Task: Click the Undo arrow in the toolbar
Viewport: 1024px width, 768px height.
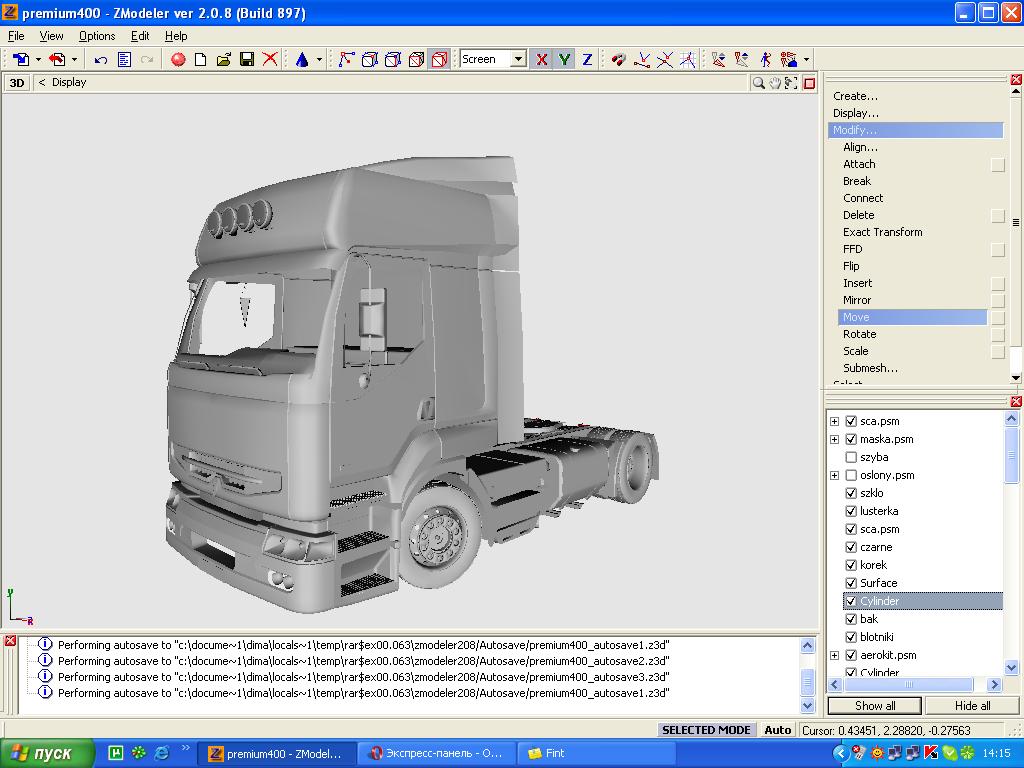Action: click(x=100, y=60)
